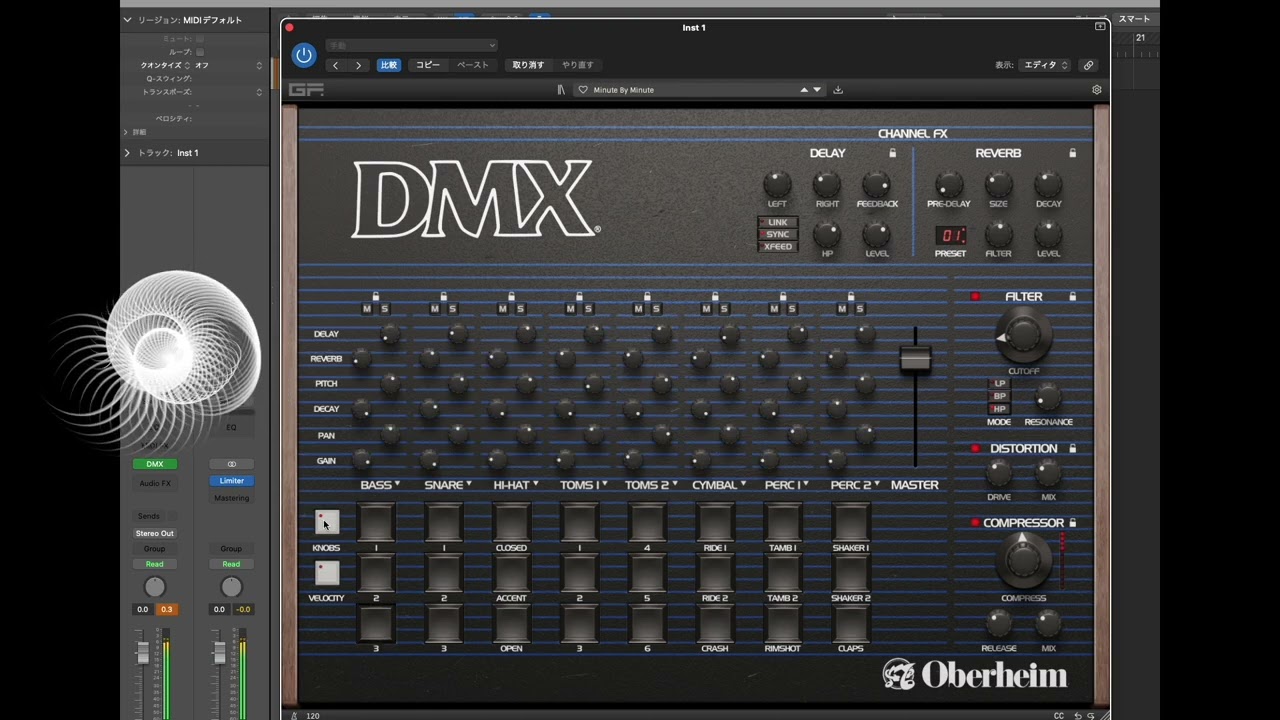Trigger the Shaker 1 pad
The image size is (1280, 720).
(851, 522)
